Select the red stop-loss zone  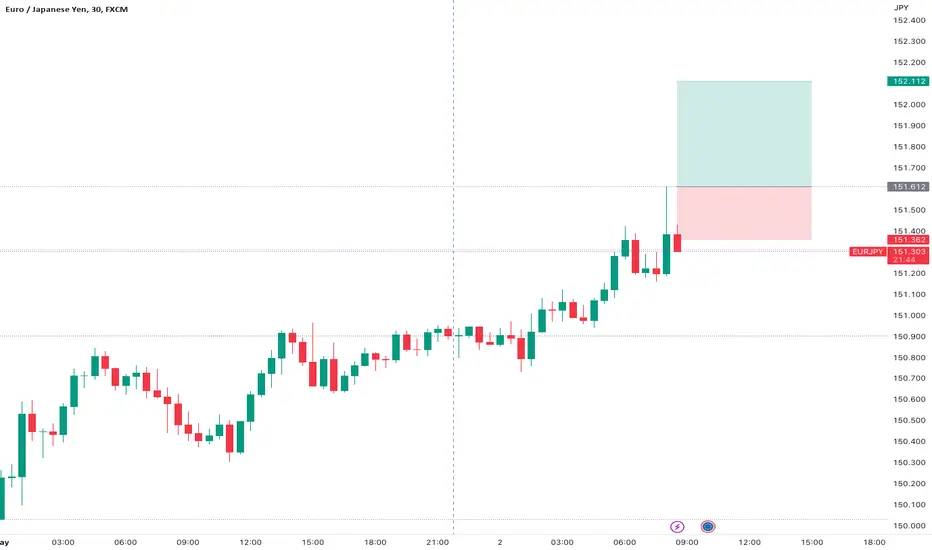(x=744, y=213)
